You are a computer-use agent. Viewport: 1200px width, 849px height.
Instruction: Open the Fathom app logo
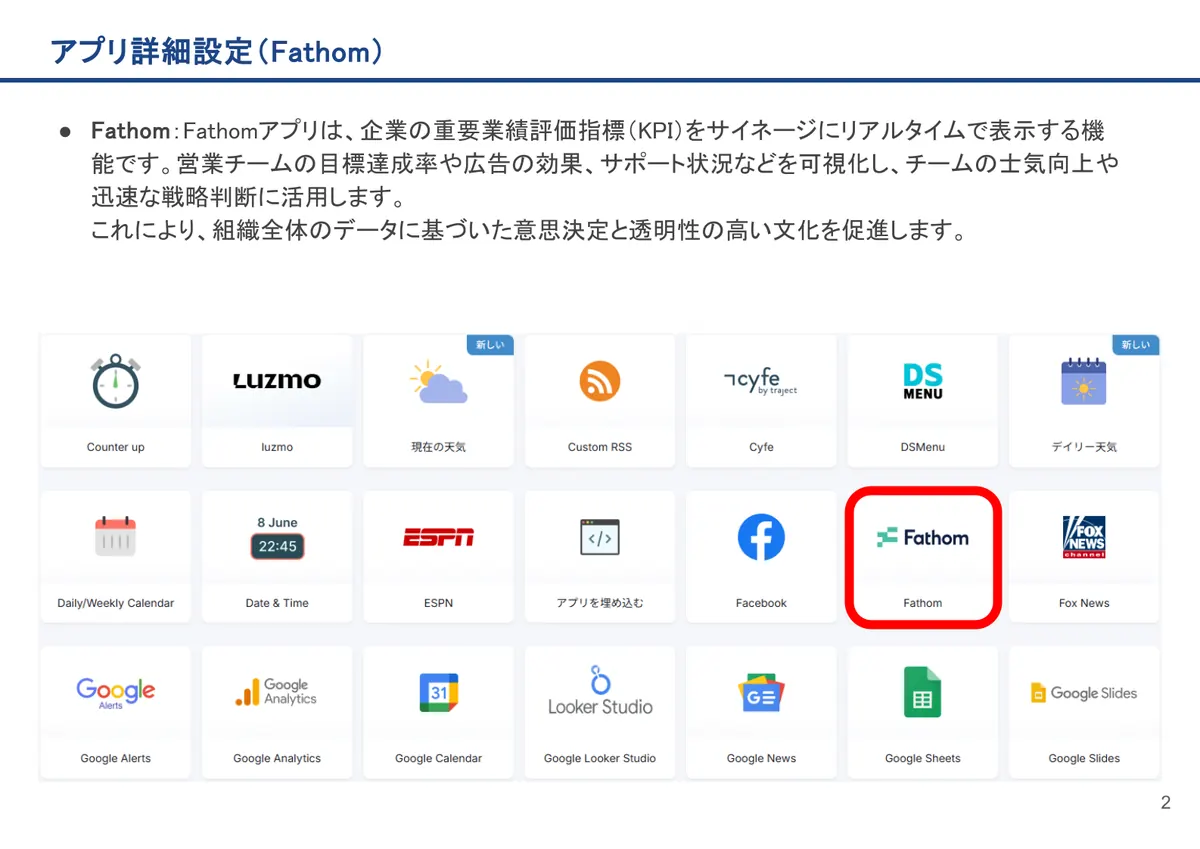(x=923, y=537)
